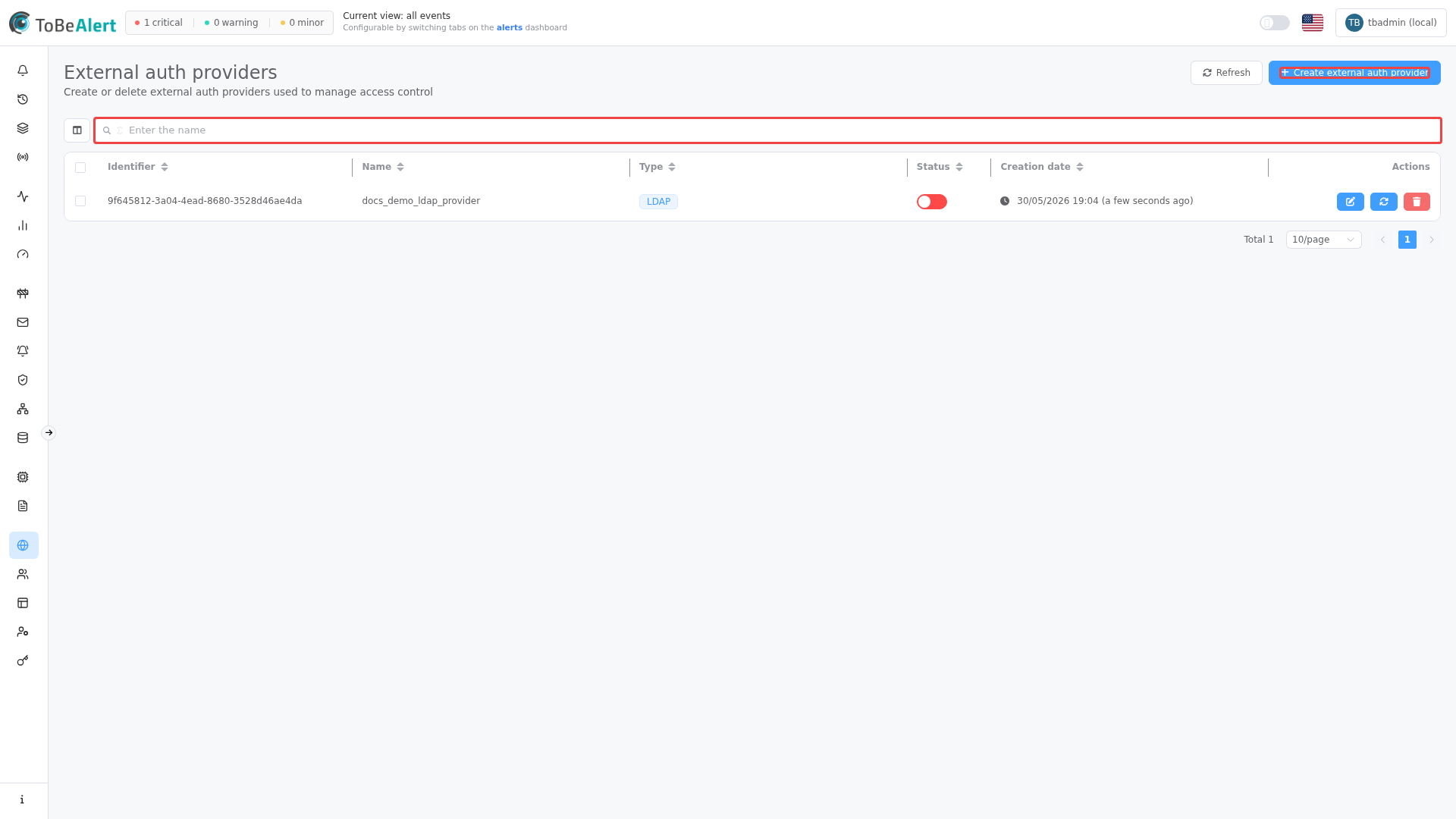This screenshot has height=819, width=1456.
Task: Open the envelope mail icon in sidebar
Action: click(23, 322)
